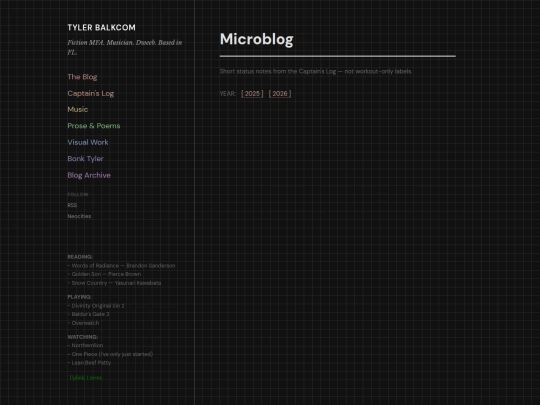Open Bonk Tyler link

click(x=85, y=159)
